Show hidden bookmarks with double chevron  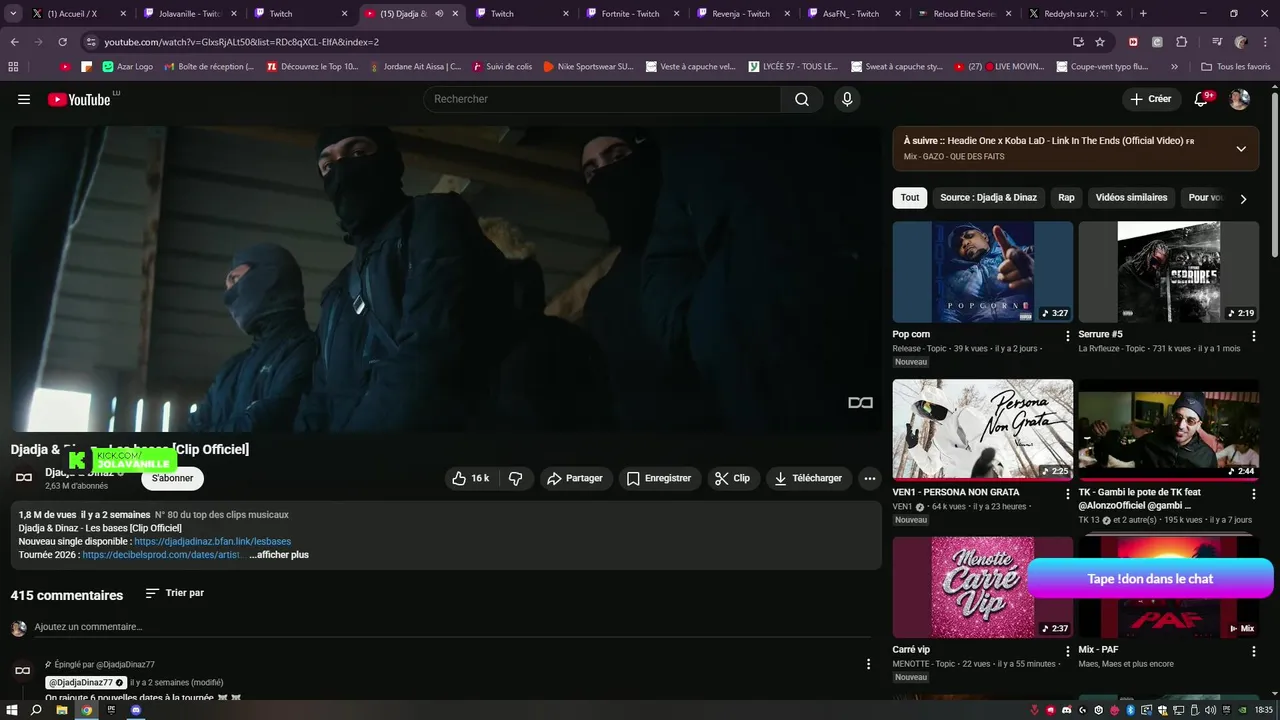[1174, 67]
